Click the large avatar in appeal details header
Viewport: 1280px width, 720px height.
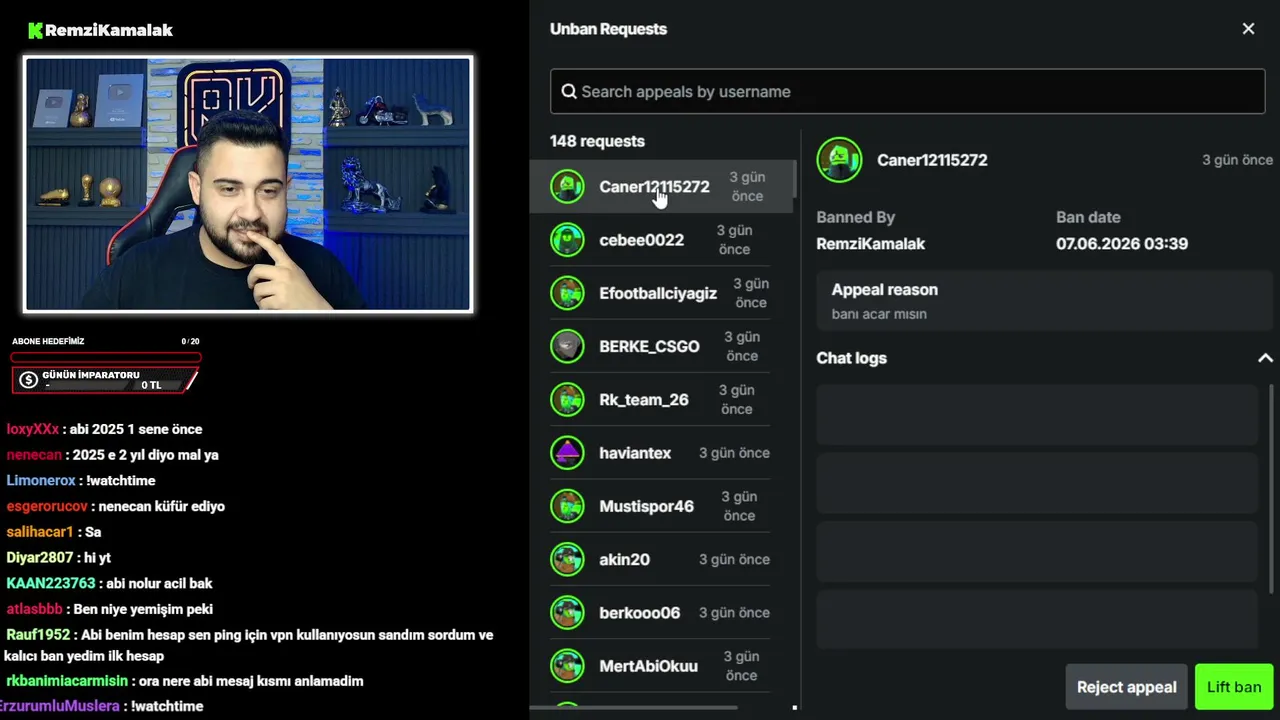pos(839,160)
